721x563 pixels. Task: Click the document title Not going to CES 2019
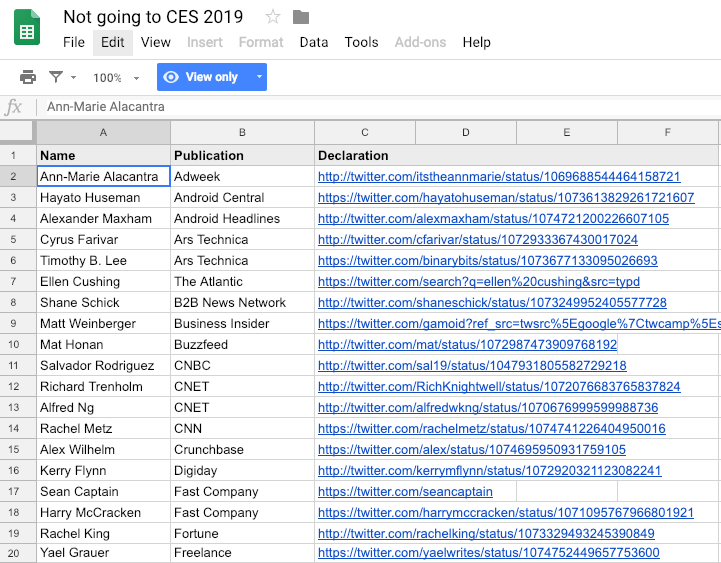point(153,17)
